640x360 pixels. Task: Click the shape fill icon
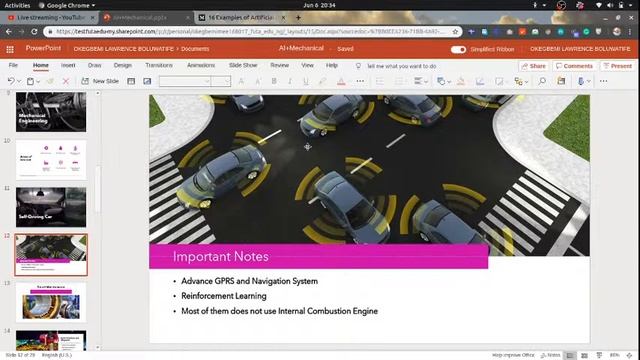tap(461, 81)
